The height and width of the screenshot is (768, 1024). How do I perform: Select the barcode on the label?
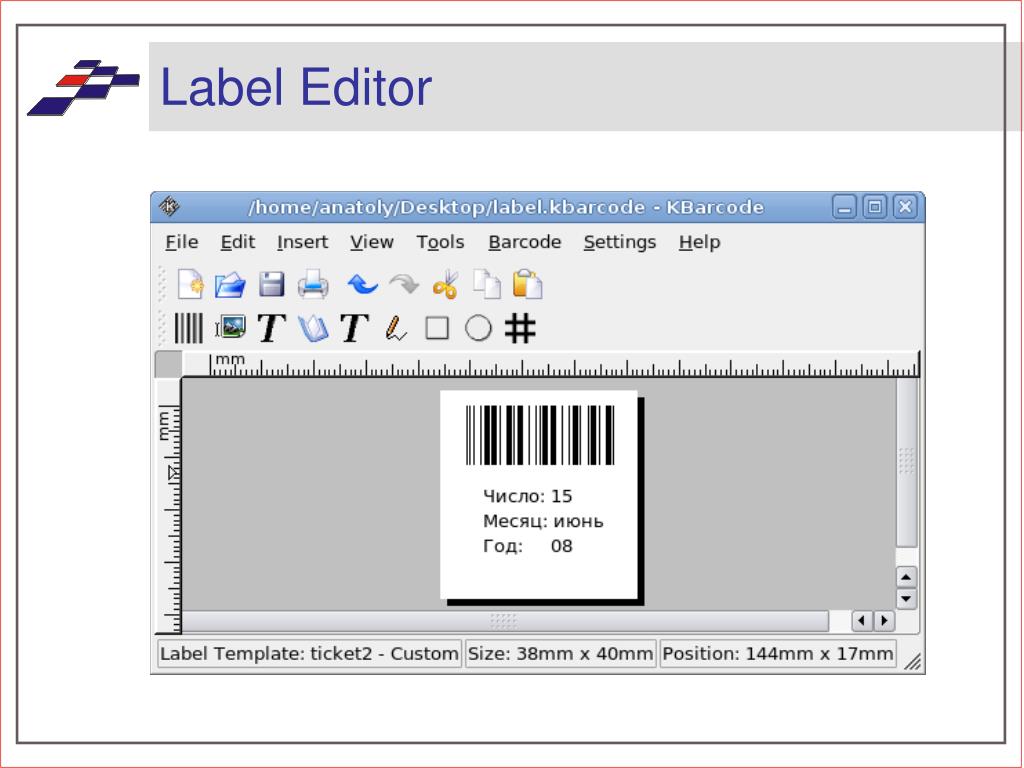pos(540,435)
